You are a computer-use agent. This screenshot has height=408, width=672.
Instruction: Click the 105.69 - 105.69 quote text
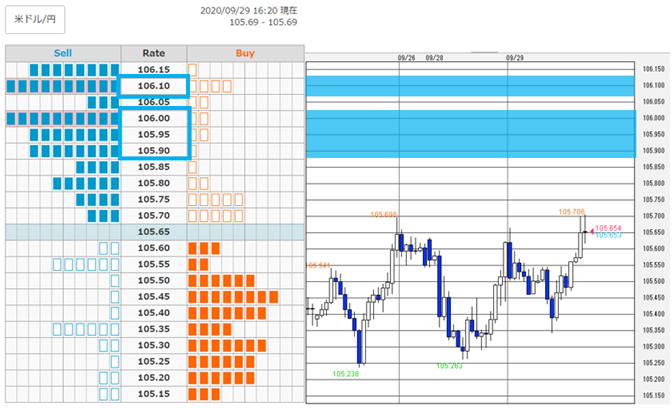point(263,22)
